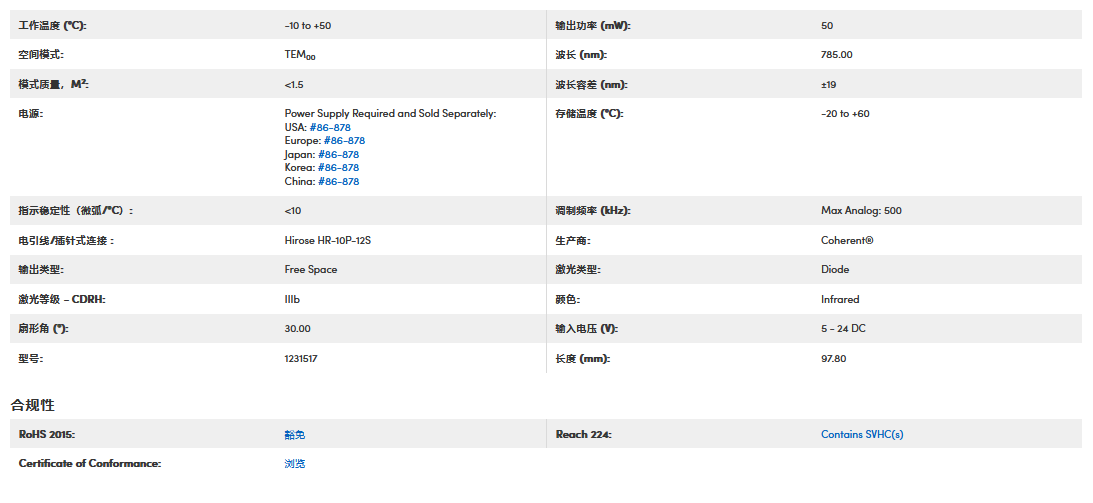
Task: Click the input voltage value 5 - 24 DC
Action: (843, 328)
